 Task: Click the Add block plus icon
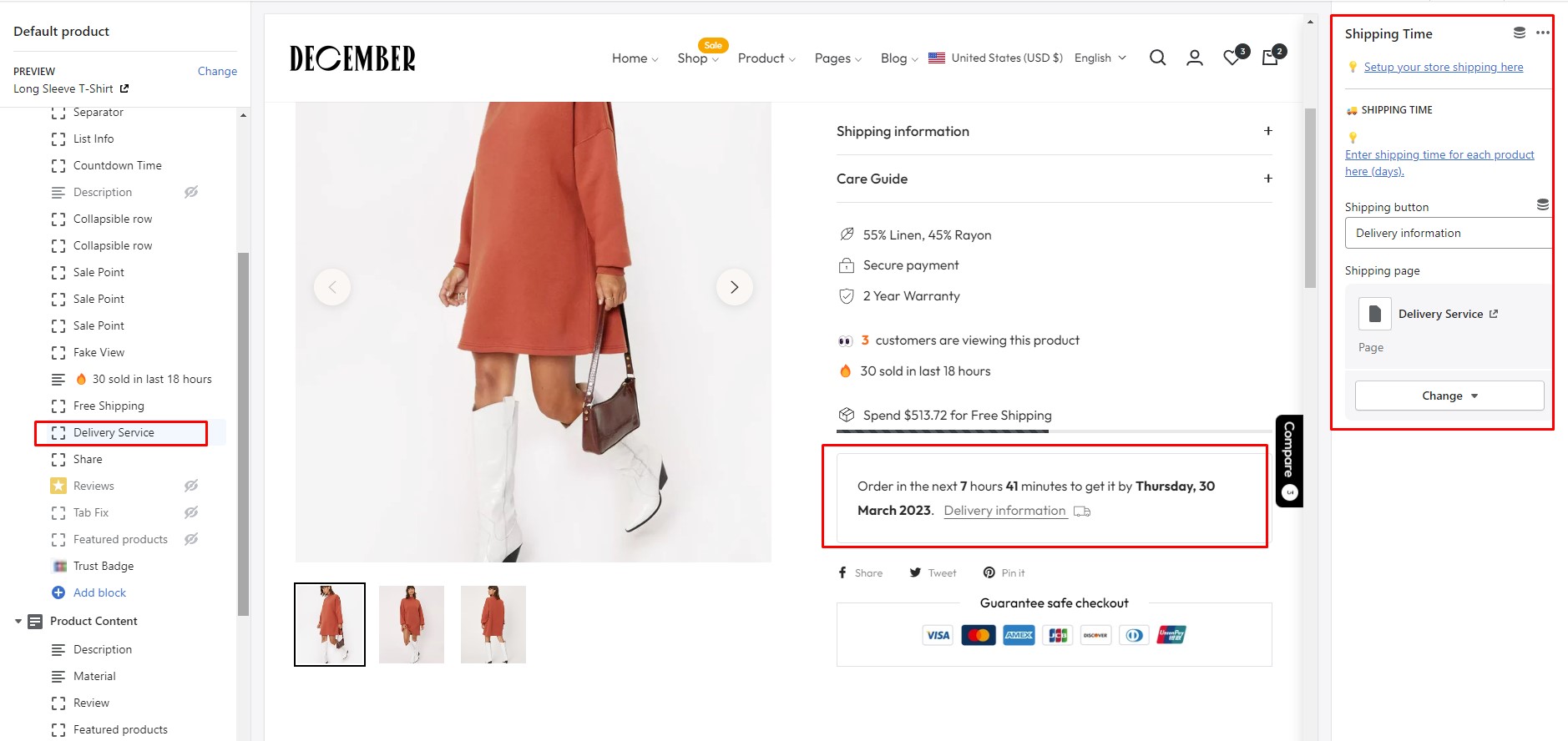tap(58, 592)
